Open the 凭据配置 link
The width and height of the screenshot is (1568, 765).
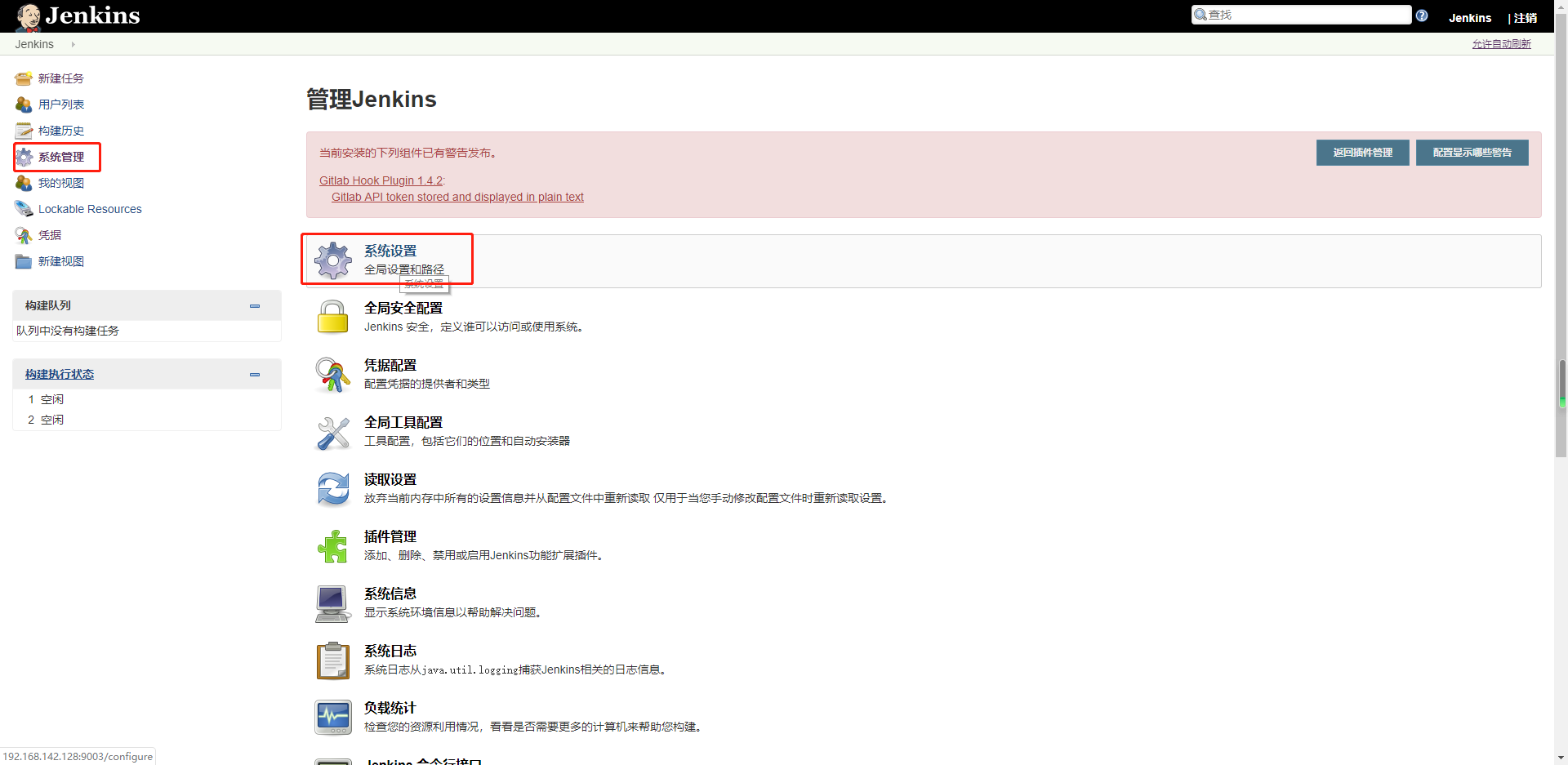coord(390,365)
